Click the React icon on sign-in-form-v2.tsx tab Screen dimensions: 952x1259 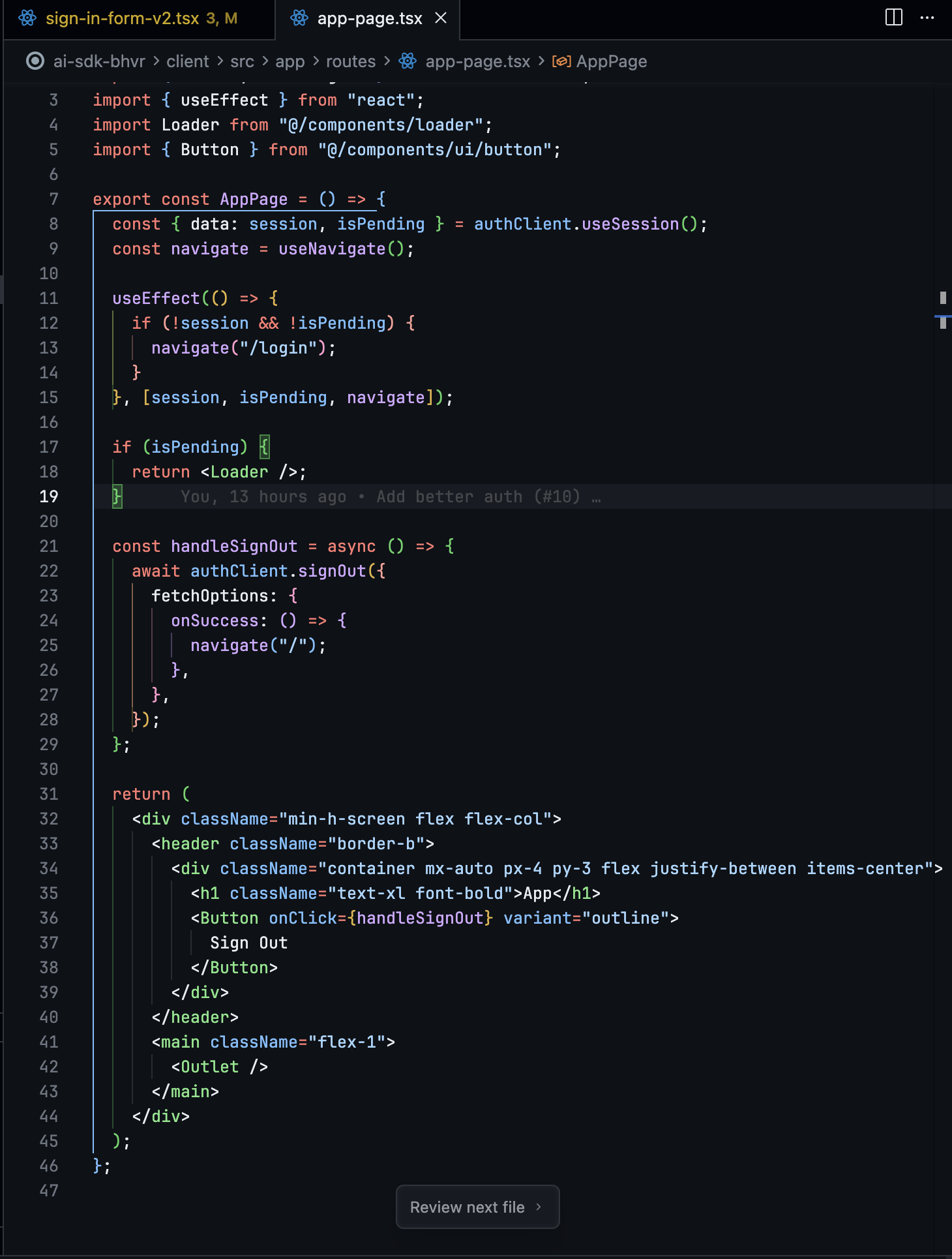[27, 18]
